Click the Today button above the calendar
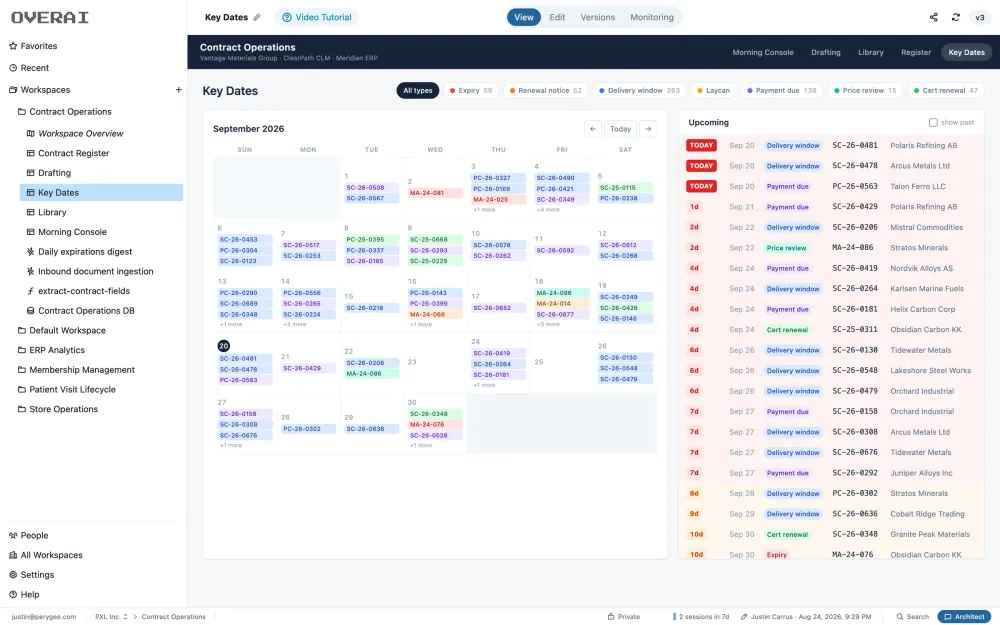The width and height of the screenshot is (1000, 625). pos(620,129)
